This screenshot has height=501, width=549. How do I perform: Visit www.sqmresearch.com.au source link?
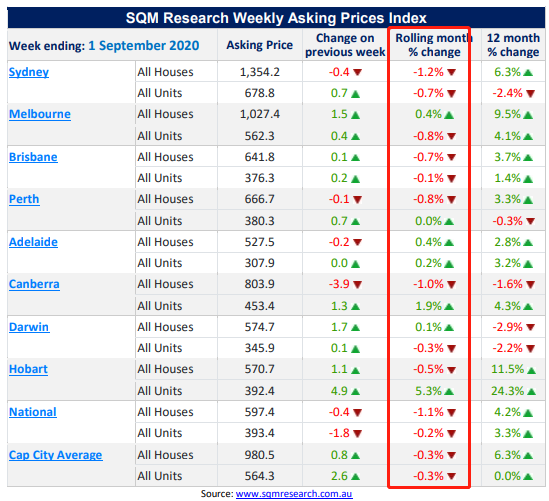(x=294, y=494)
